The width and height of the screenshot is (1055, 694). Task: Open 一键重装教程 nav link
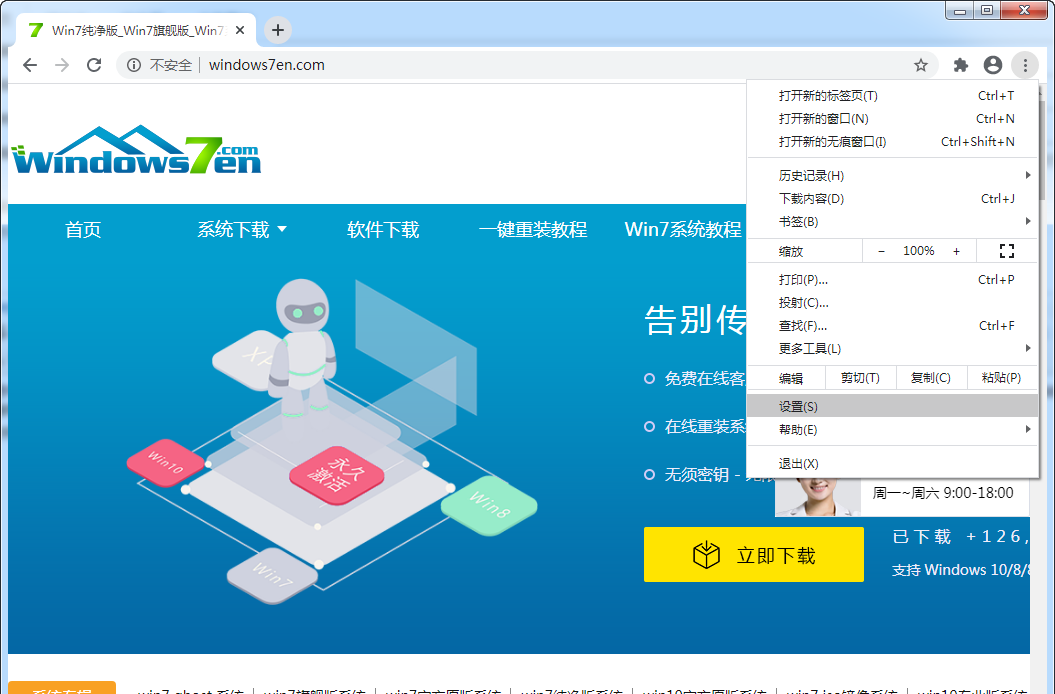[533, 230]
